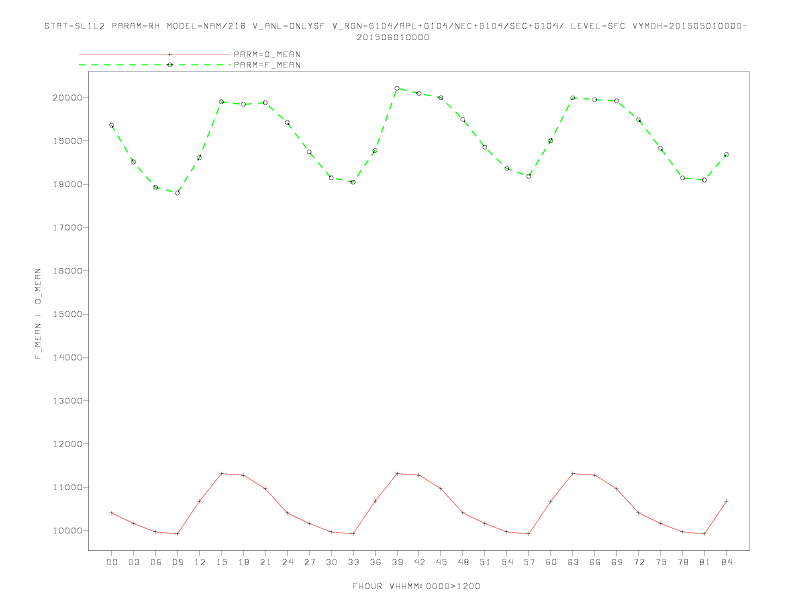Click the x-axis tick label 12
Viewport: 792px width, 612px height.
click(x=200, y=562)
